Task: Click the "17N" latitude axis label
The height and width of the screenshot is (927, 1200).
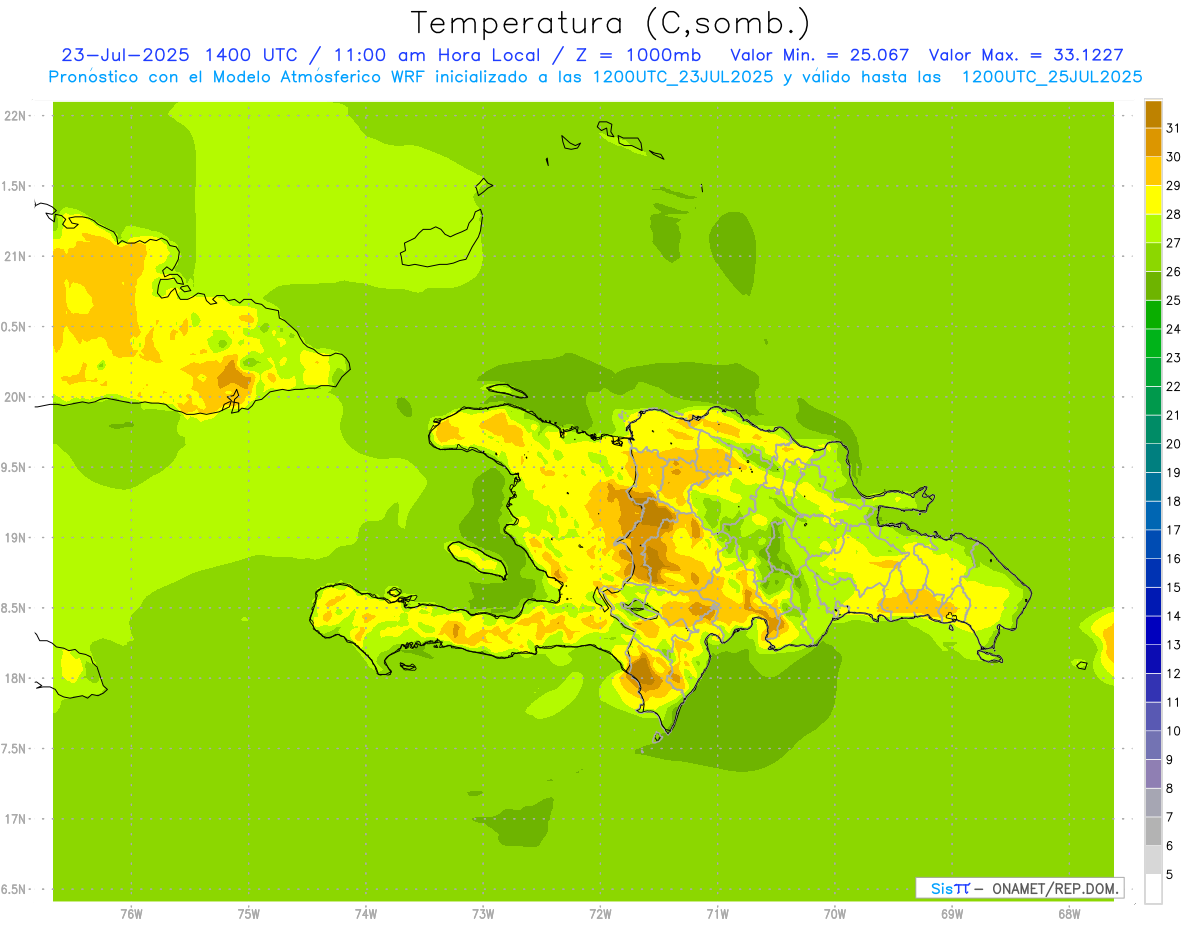Action: click(16, 819)
